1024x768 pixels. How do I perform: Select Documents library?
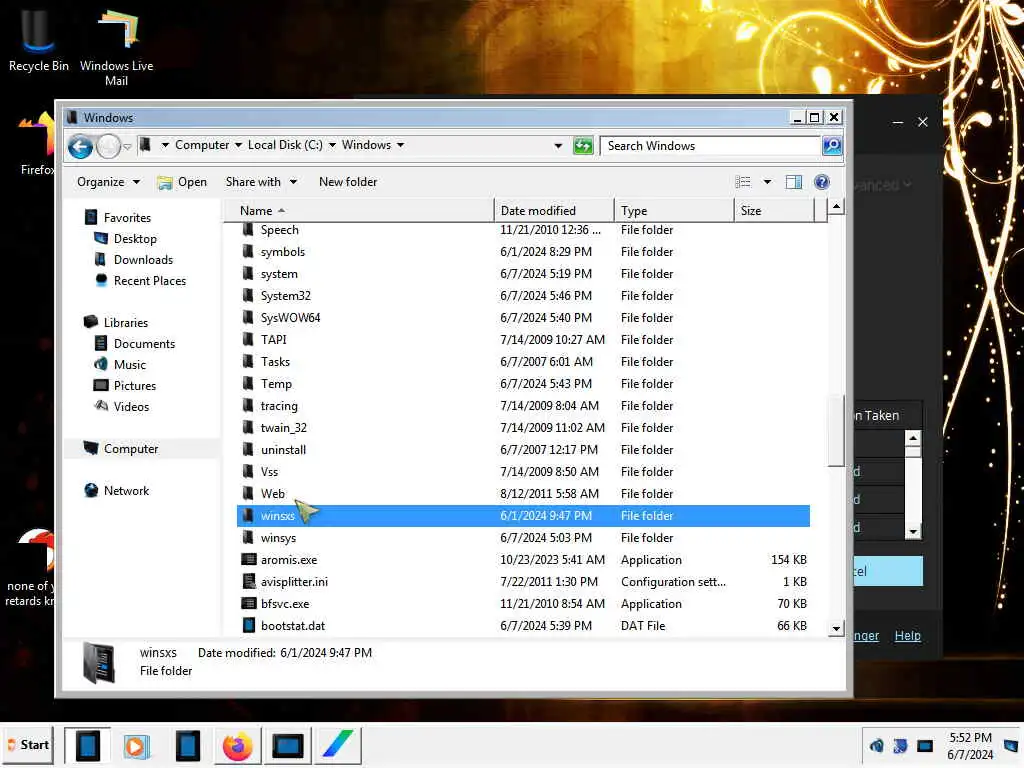coord(144,344)
